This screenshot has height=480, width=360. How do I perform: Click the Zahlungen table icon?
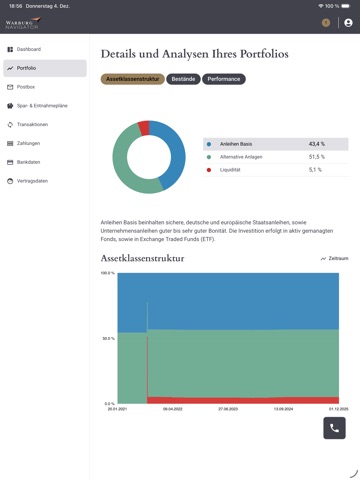(10, 143)
